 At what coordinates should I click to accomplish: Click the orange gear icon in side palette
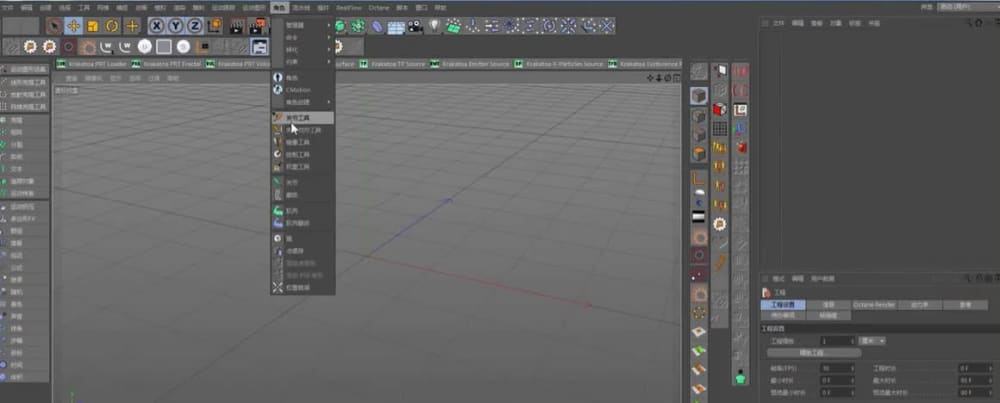[719, 224]
